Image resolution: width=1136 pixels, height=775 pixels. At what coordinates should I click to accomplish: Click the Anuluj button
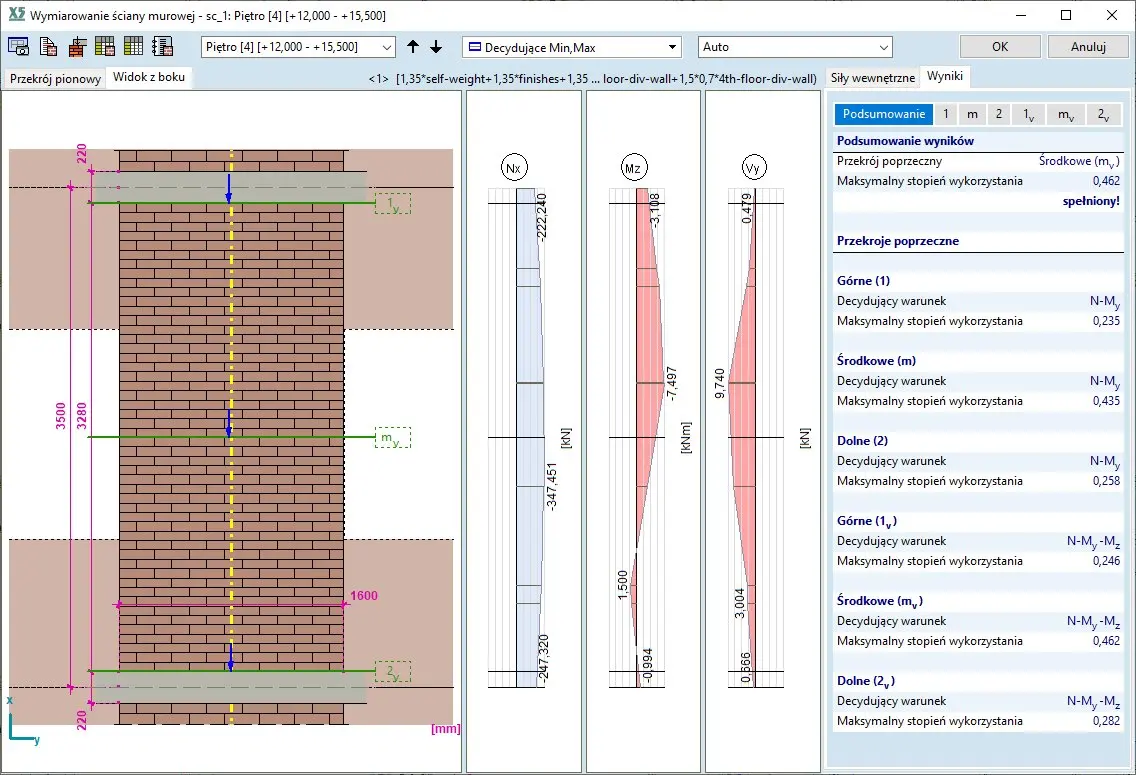(1088, 47)
